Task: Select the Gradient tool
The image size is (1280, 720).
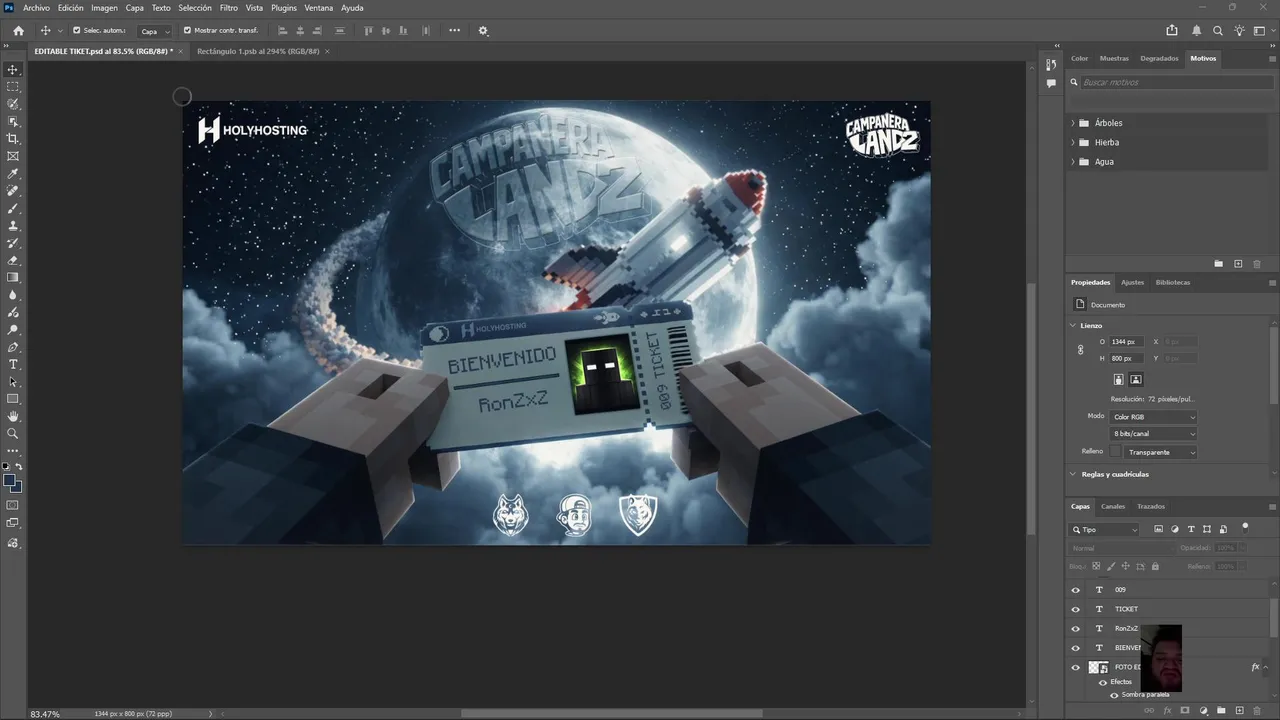Action: click(x=13, y=278)
